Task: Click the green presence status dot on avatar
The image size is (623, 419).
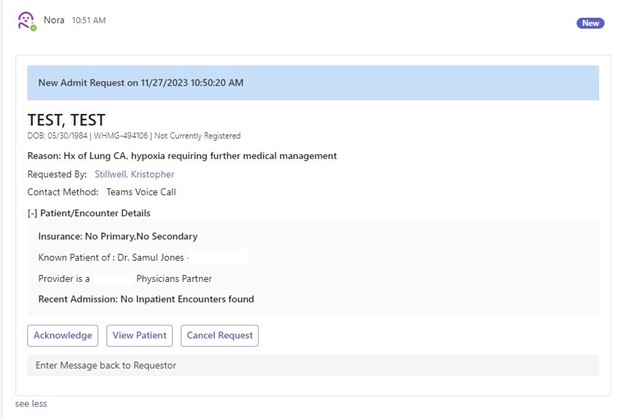Action: click(x=33, y=27)
